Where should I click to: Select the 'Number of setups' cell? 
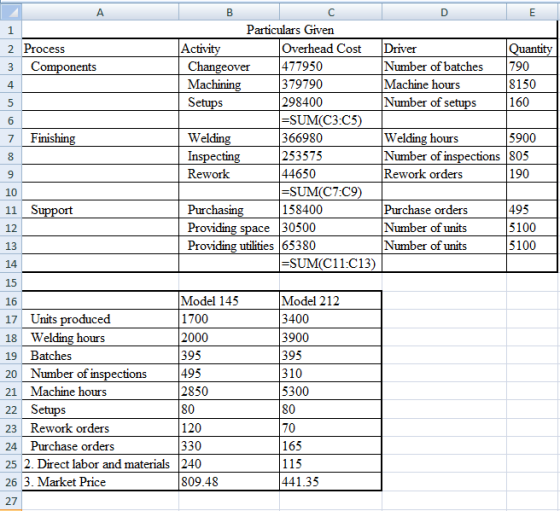point(444,102)
